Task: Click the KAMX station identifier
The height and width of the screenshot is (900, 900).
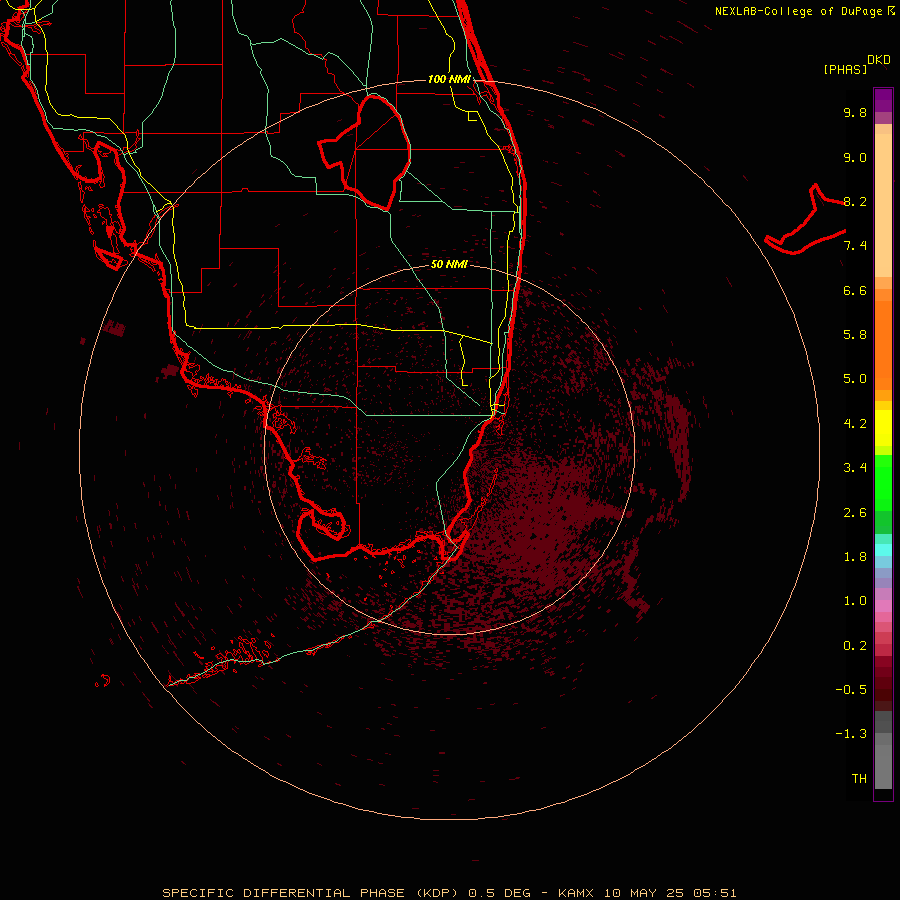Action: [576, 893]
